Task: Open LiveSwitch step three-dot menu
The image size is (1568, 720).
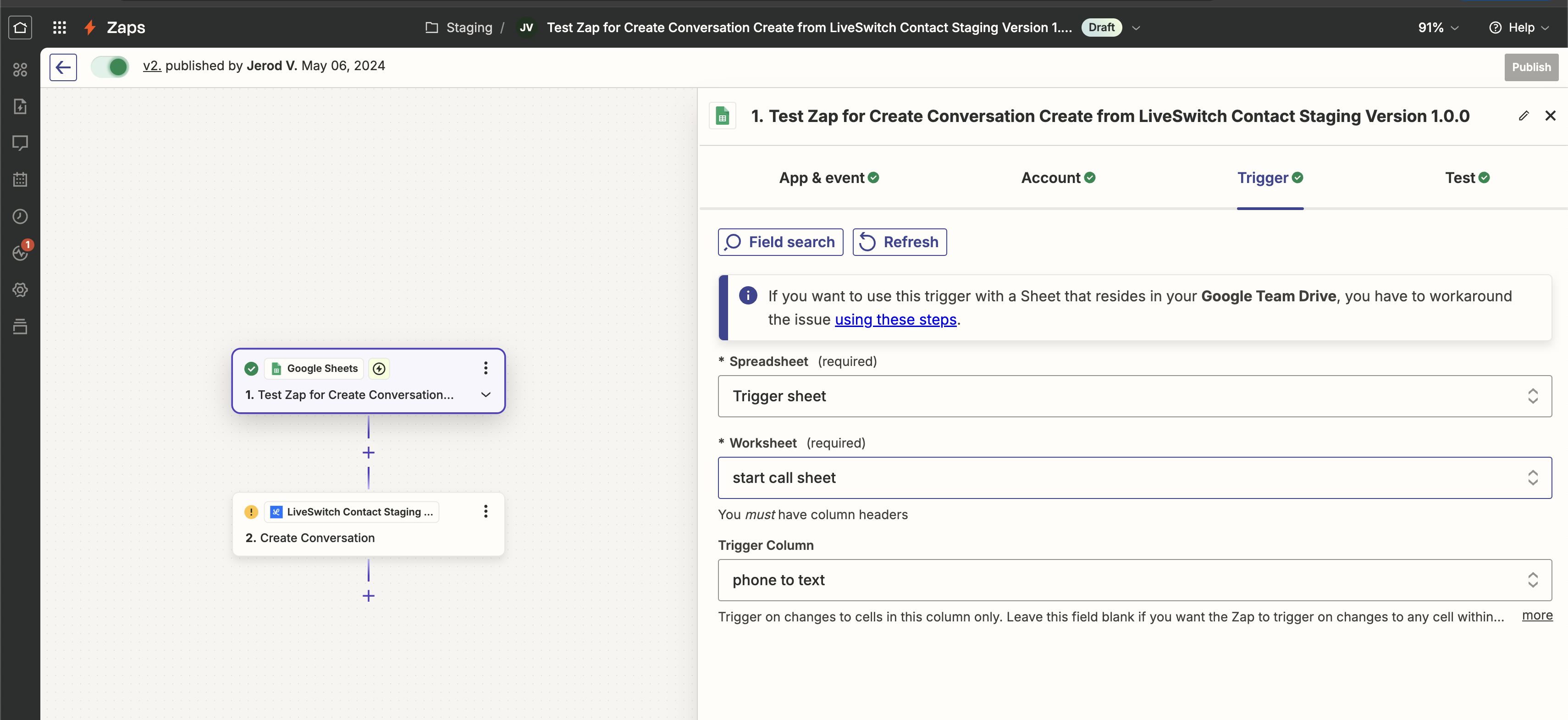Action: pyautogui.click(x=485, y=511)
